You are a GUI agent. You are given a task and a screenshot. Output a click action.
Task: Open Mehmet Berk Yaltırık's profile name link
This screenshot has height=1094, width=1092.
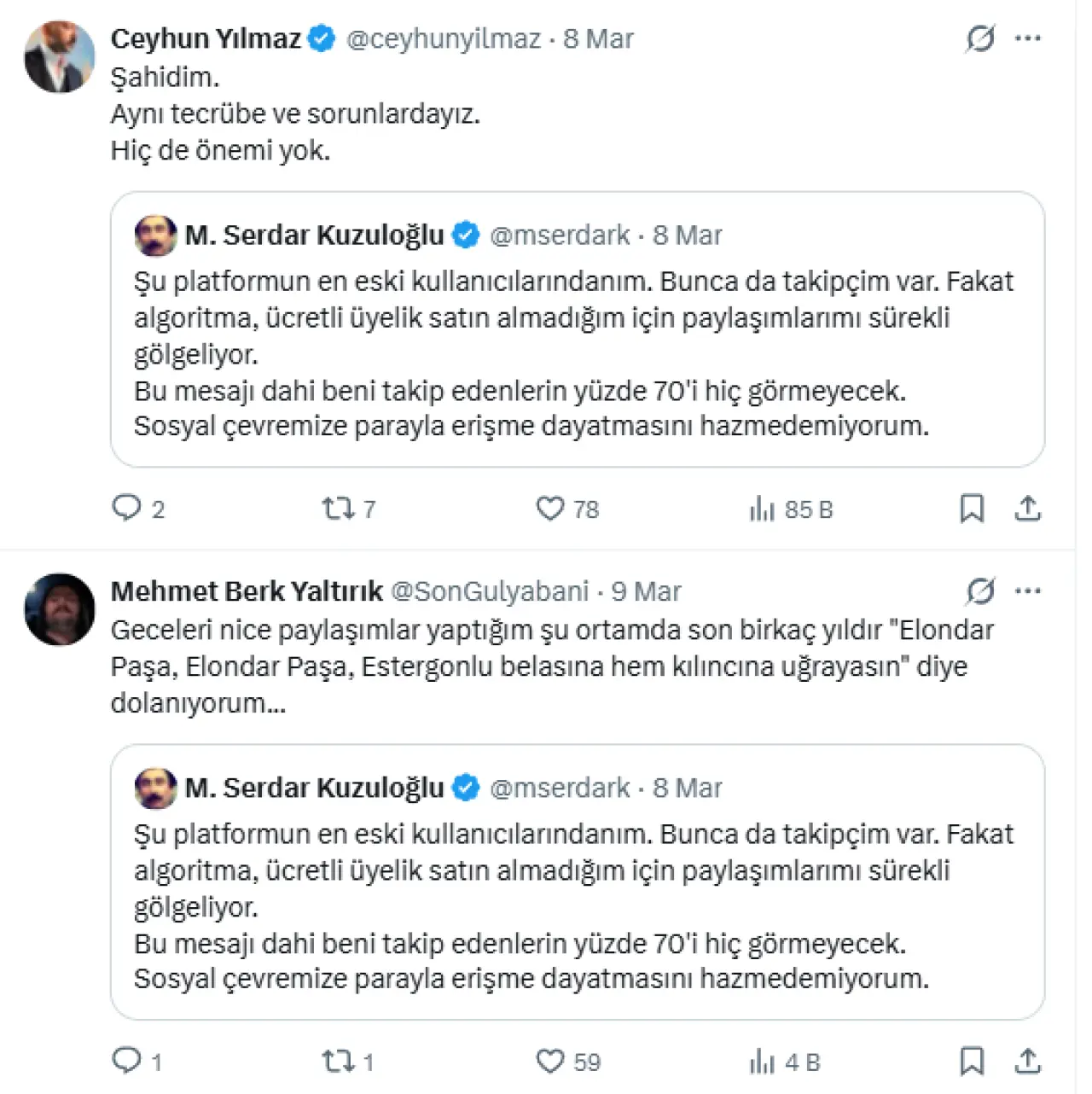(x=247, y=591)
